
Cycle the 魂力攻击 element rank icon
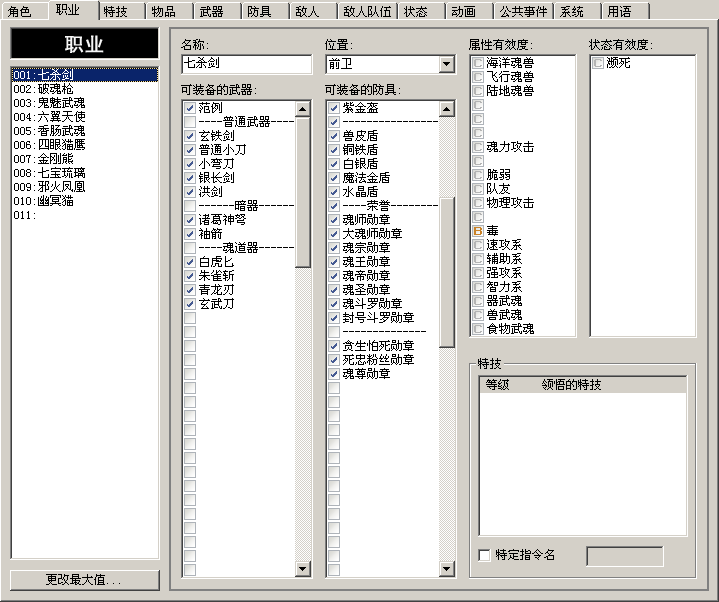[x=478, y=147]
